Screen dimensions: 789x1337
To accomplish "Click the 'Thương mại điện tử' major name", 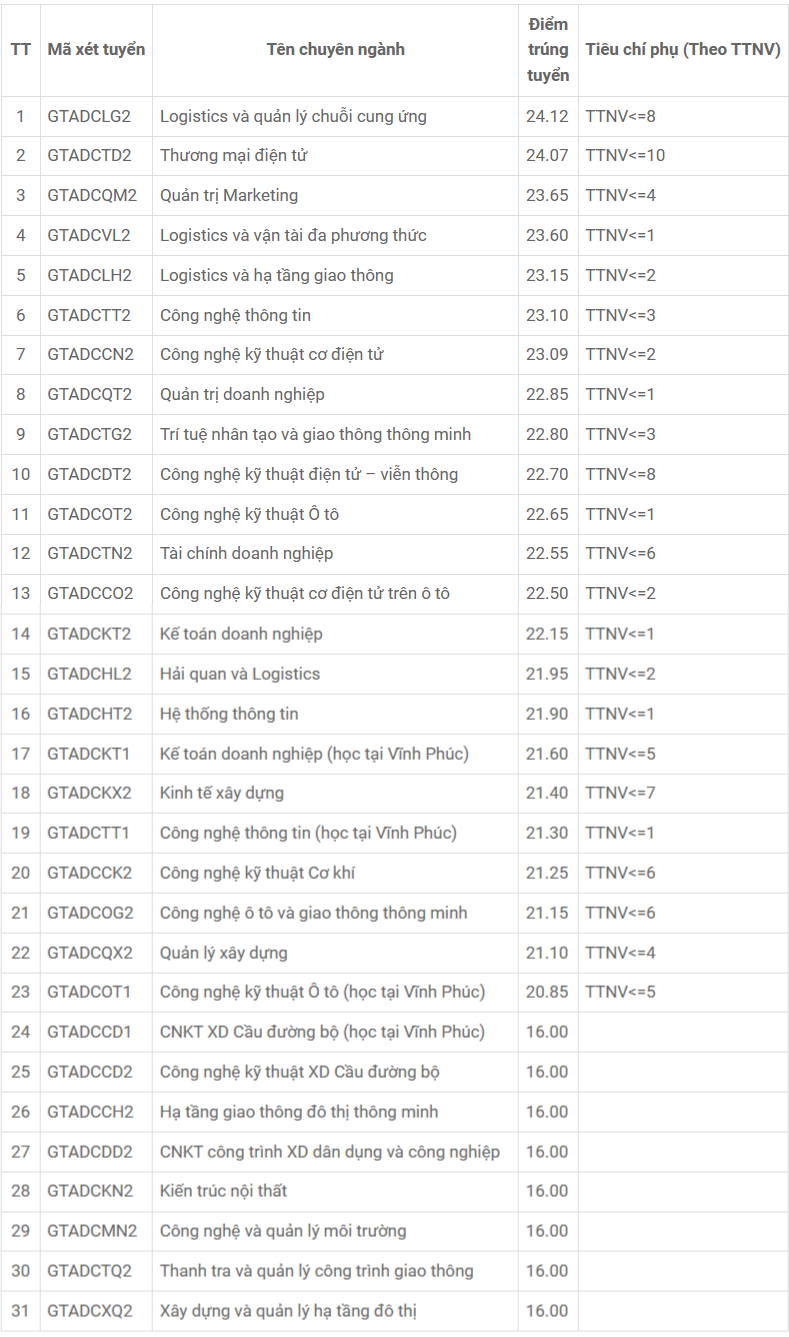I will point(234,156).
